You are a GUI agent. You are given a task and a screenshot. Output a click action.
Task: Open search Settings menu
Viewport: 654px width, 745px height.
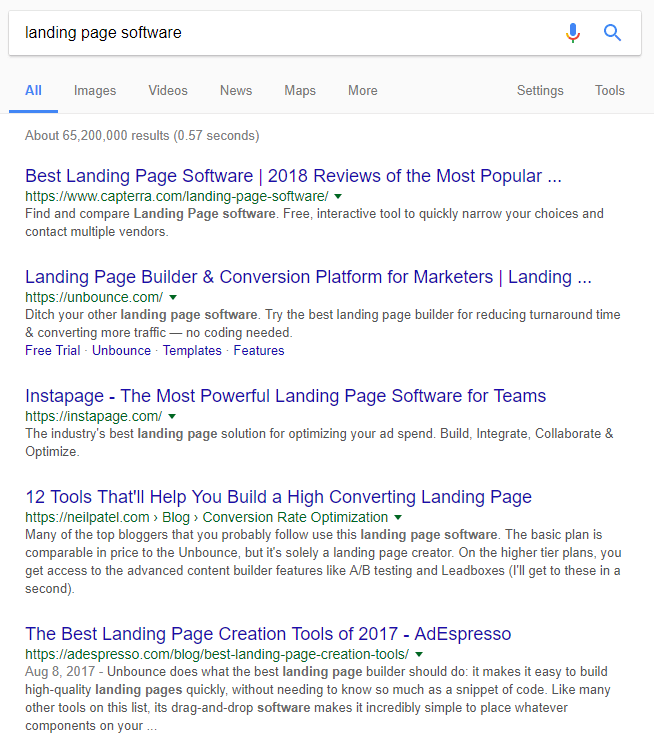click(540, 90)
